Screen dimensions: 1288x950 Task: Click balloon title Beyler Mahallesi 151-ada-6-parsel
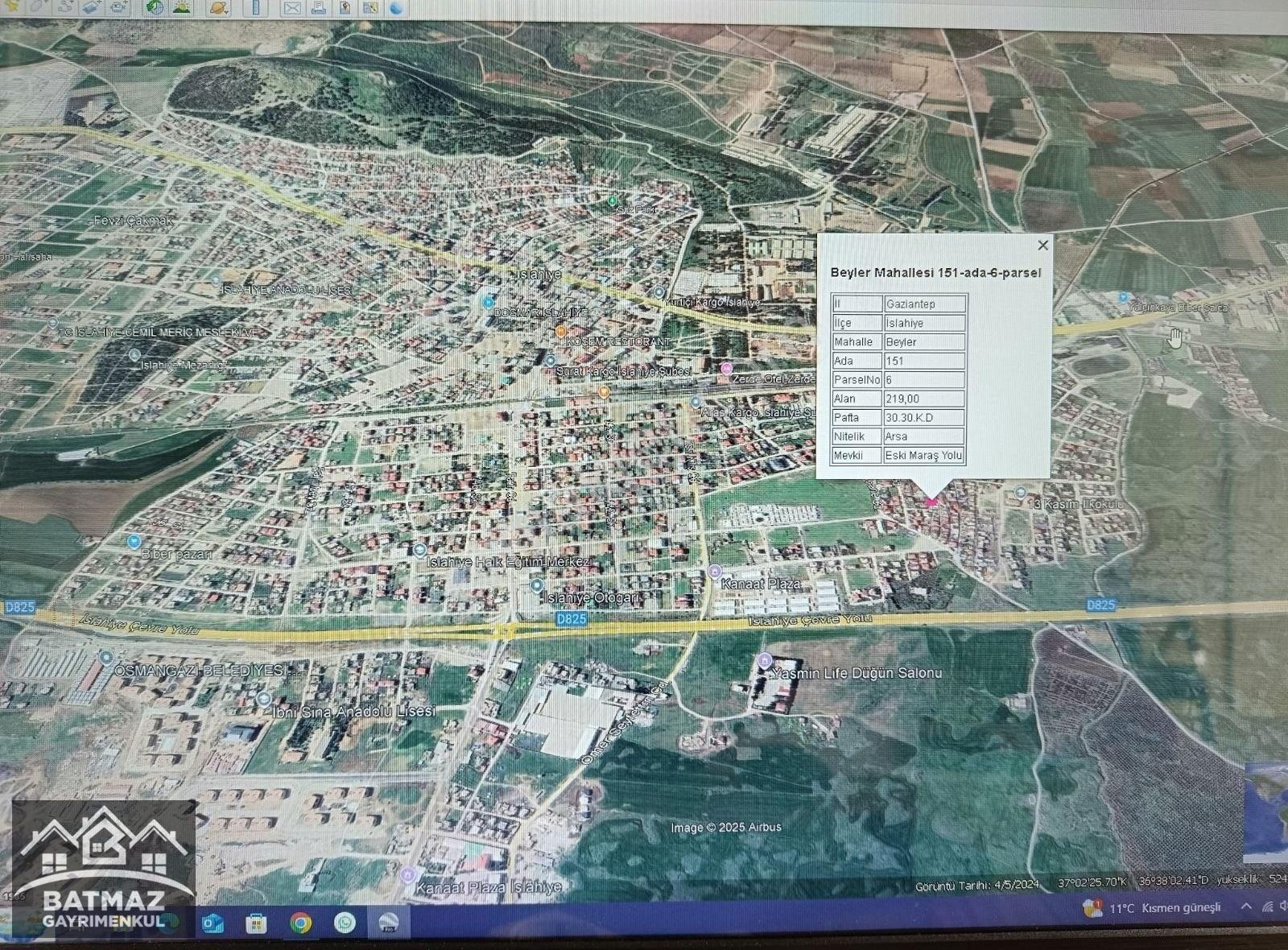tap(935, 273)
